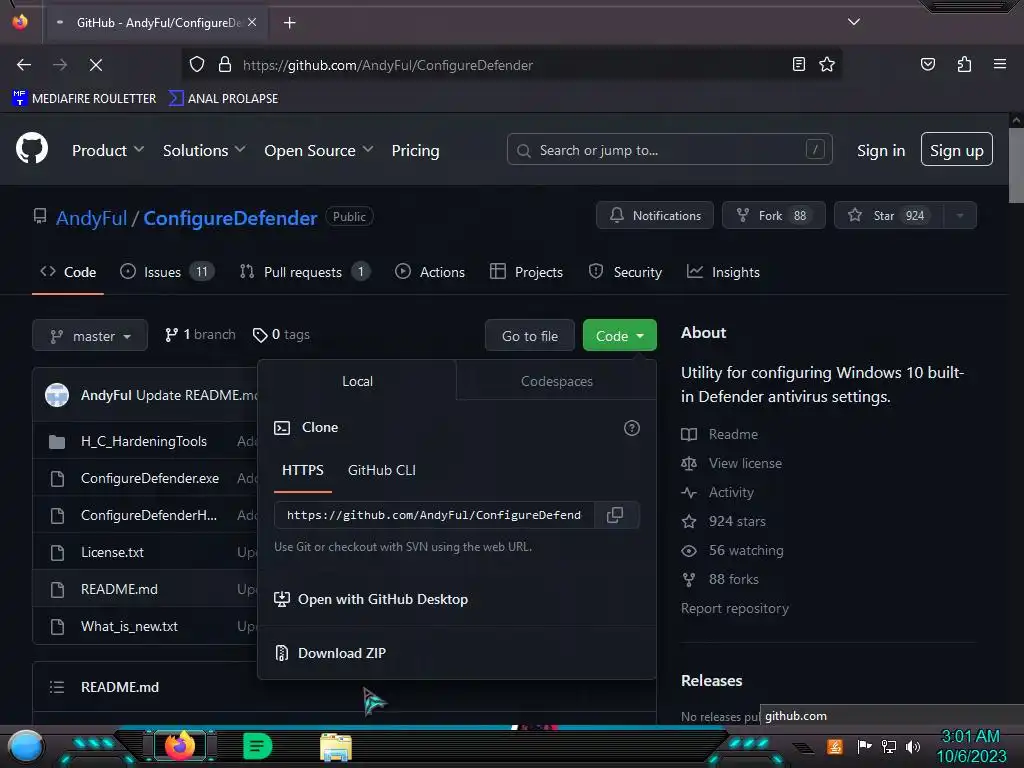
Task: Open the AndyFul owner profile link
Action: (91, 218)
